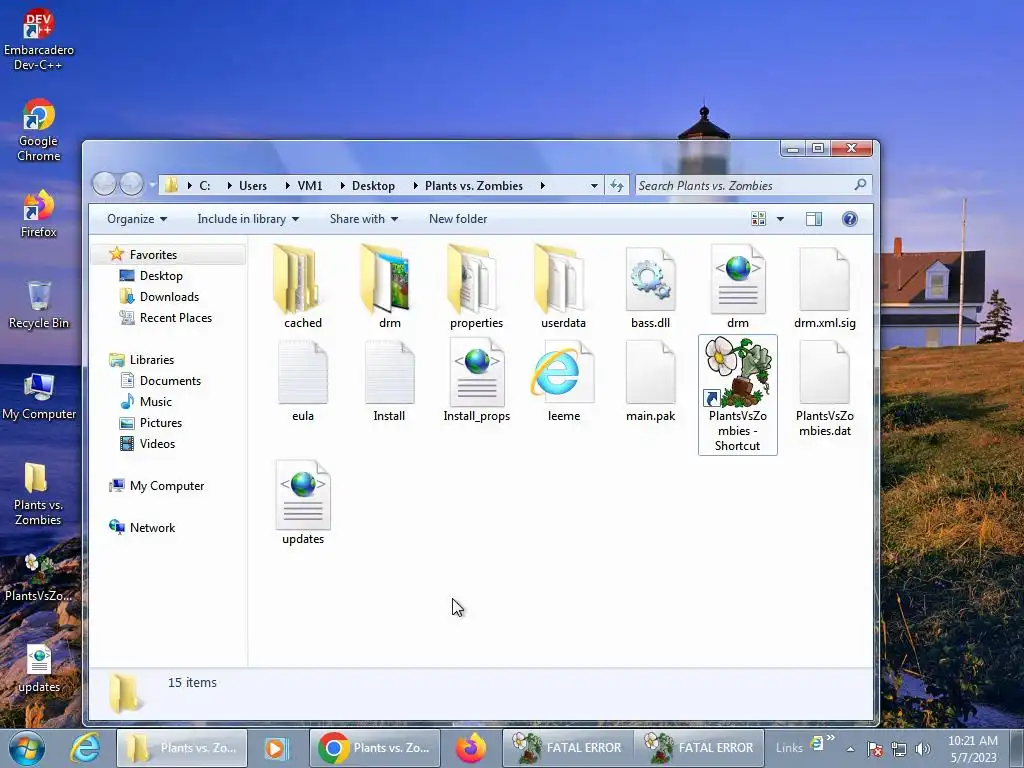
Task: Open the view options dropdown arrow
Action: [780, 219]
